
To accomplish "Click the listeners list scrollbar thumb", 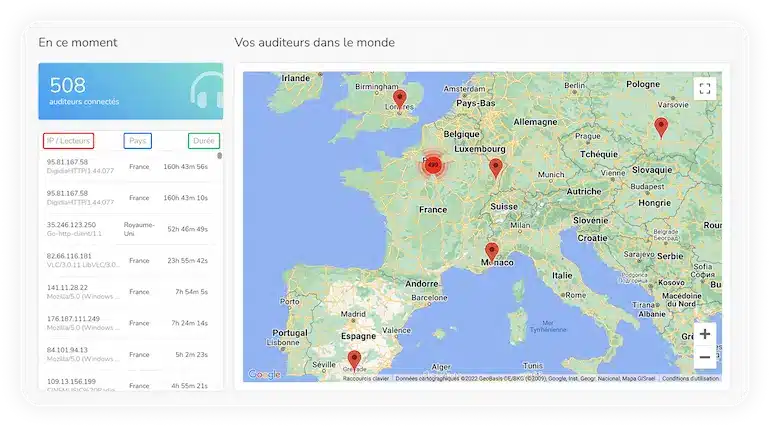I will (220, 156).
